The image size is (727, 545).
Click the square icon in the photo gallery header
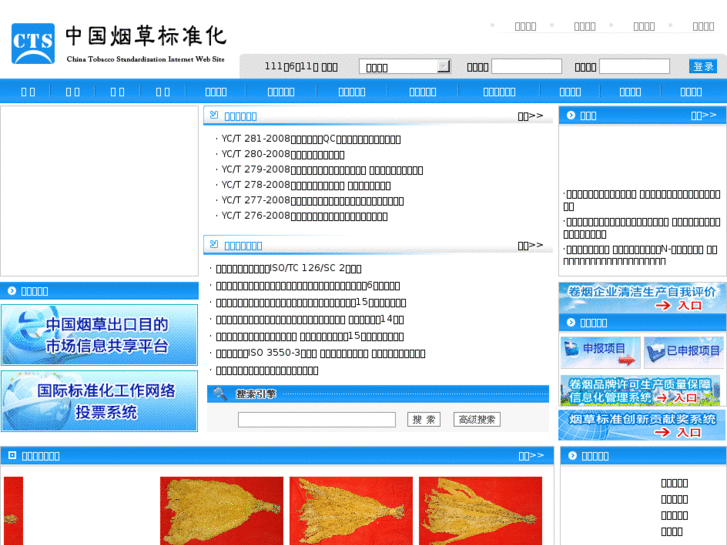point(12,455)
